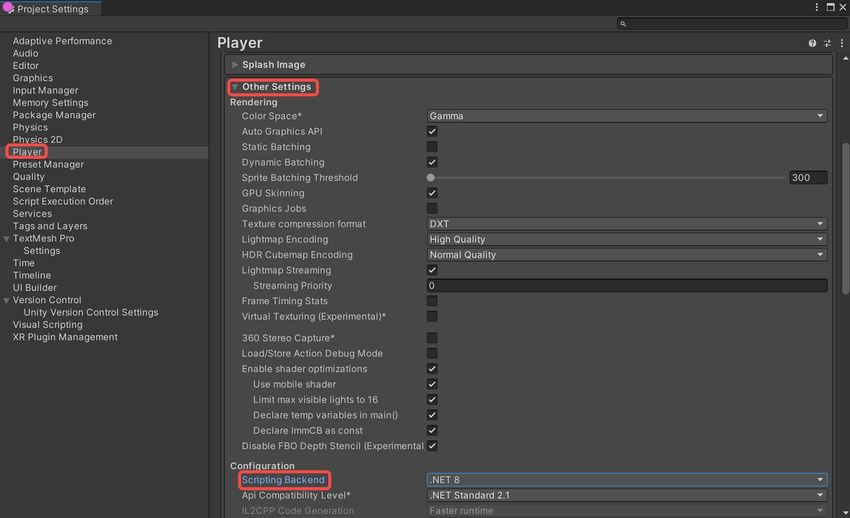Click the Streaming Priority input field
The width and height of the screenshot is (850, 518).
tap(626, 286)
